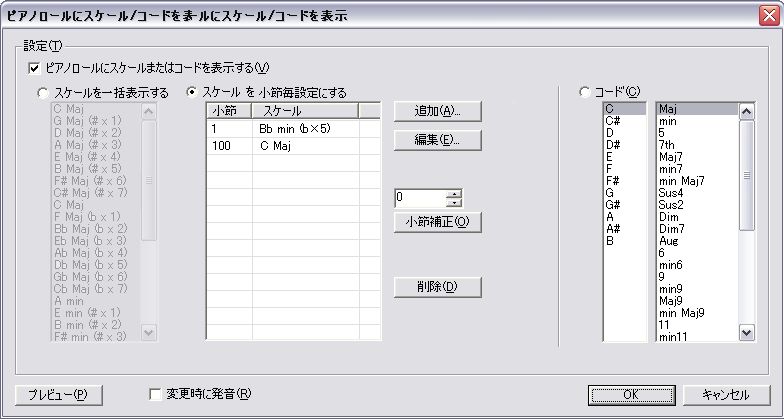Select chord type min9
The width and height of the screenshot is (784, 419).
pyautogui.click(x=698, y=289)
